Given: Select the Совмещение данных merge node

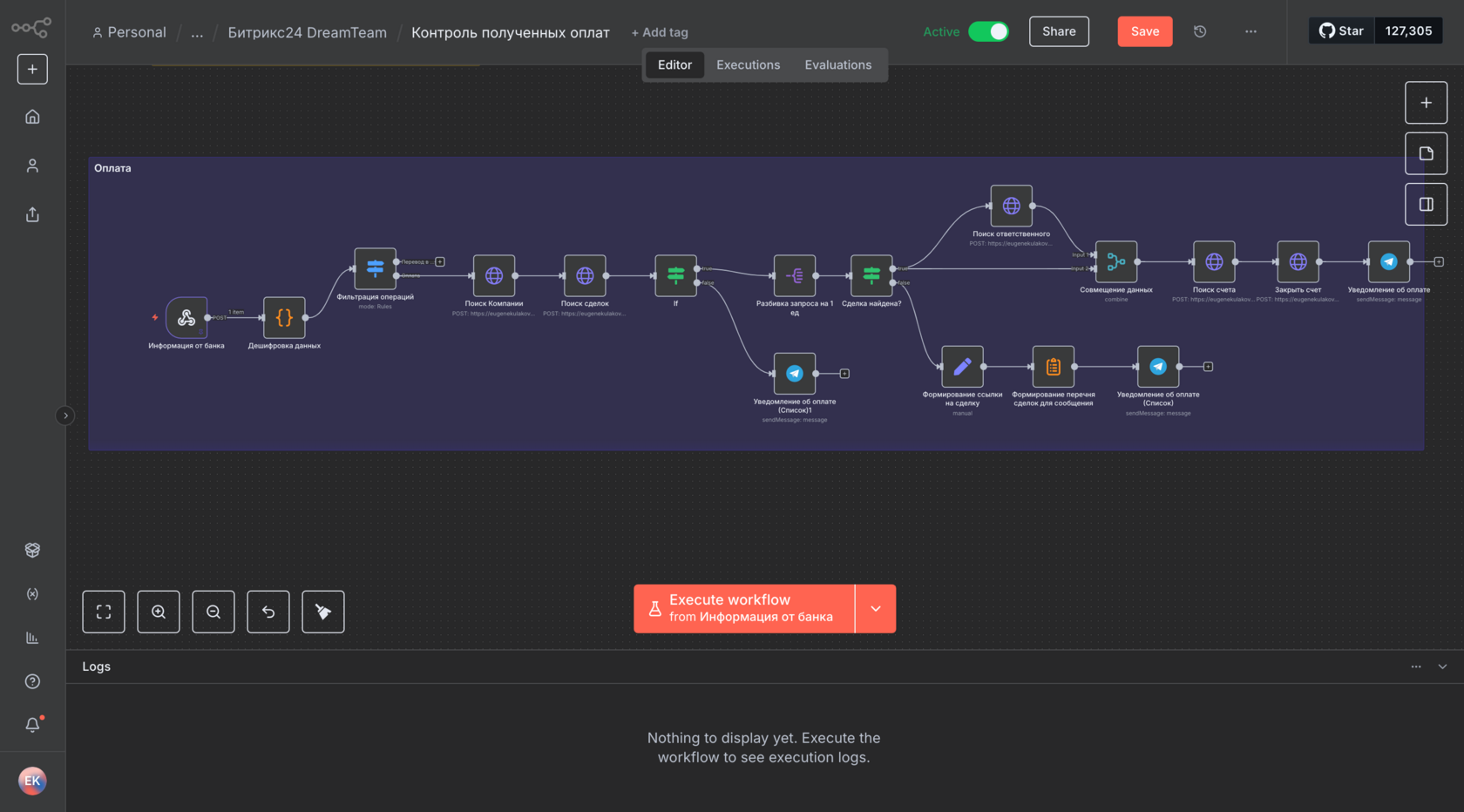Looking at the screenshot, I should 1116,261.
